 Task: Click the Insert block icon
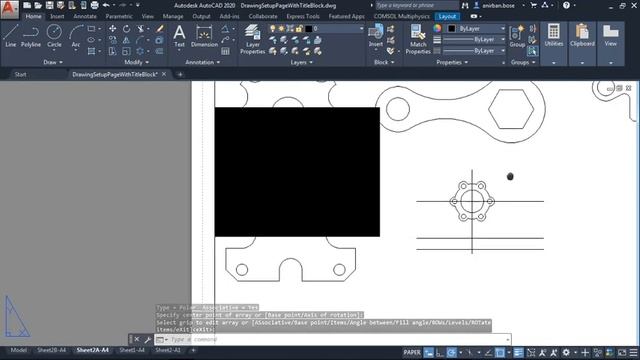376,35
